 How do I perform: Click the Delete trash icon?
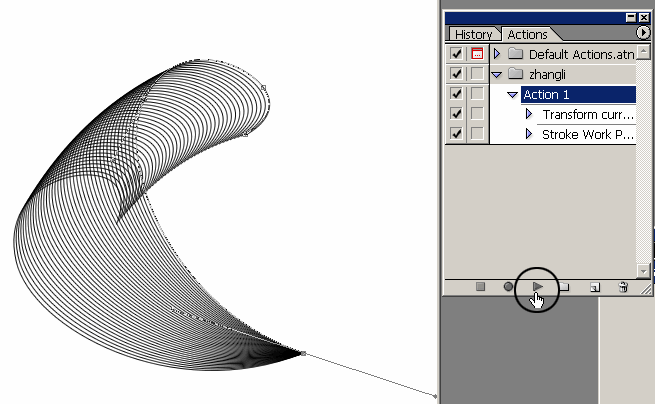click(x=623, y=287)
